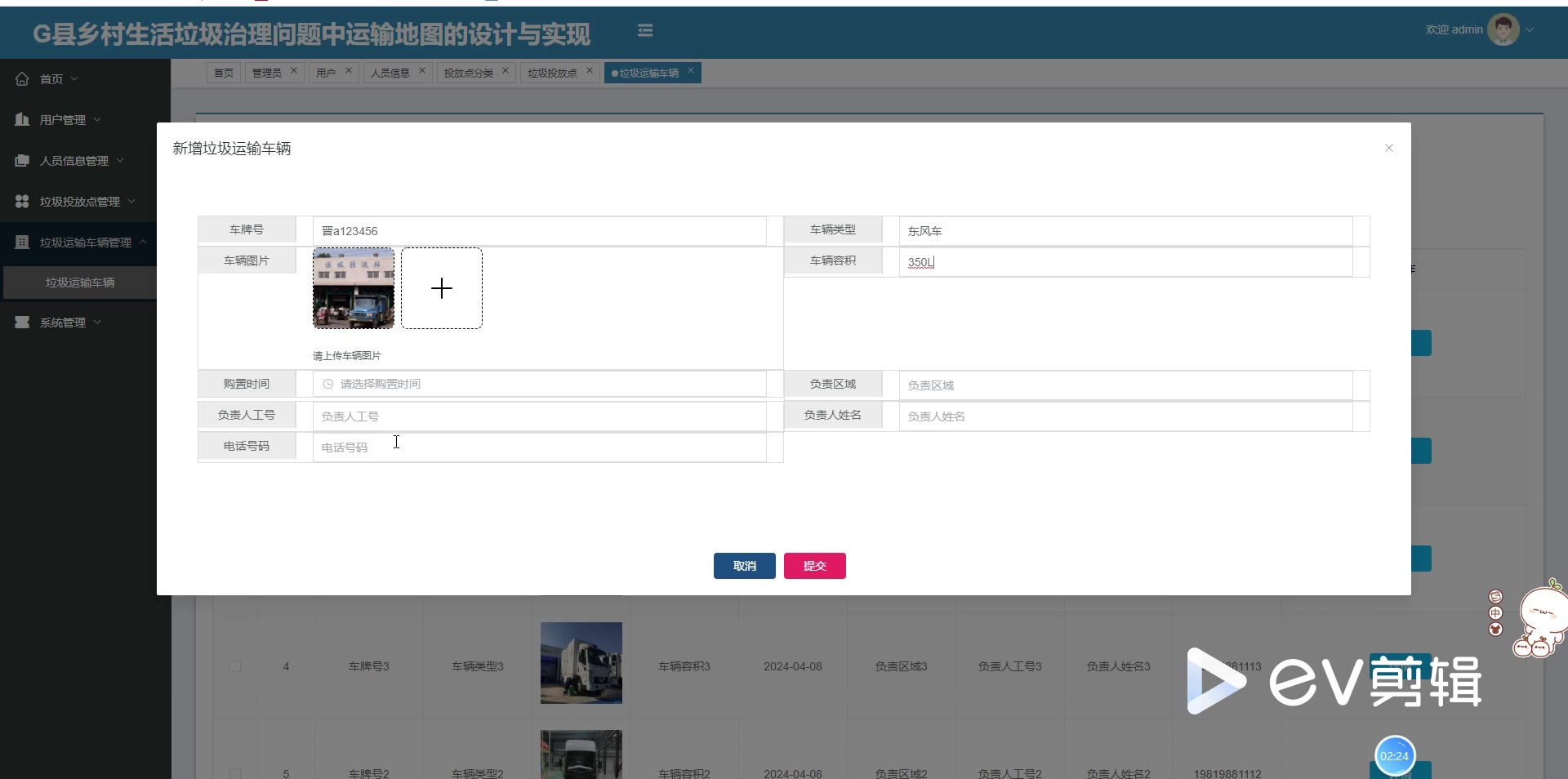The height and width of the screenshot is (779, 1568).
Task: Click the 负责区域 input field
Action: (1125, 385)
